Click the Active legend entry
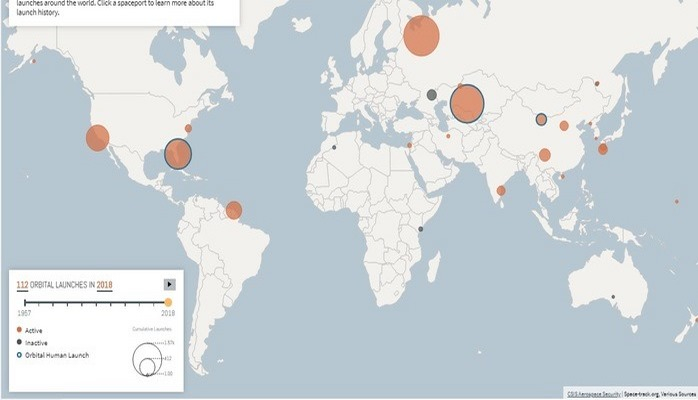This screenshot has width=698, height=400. [33, 330]
